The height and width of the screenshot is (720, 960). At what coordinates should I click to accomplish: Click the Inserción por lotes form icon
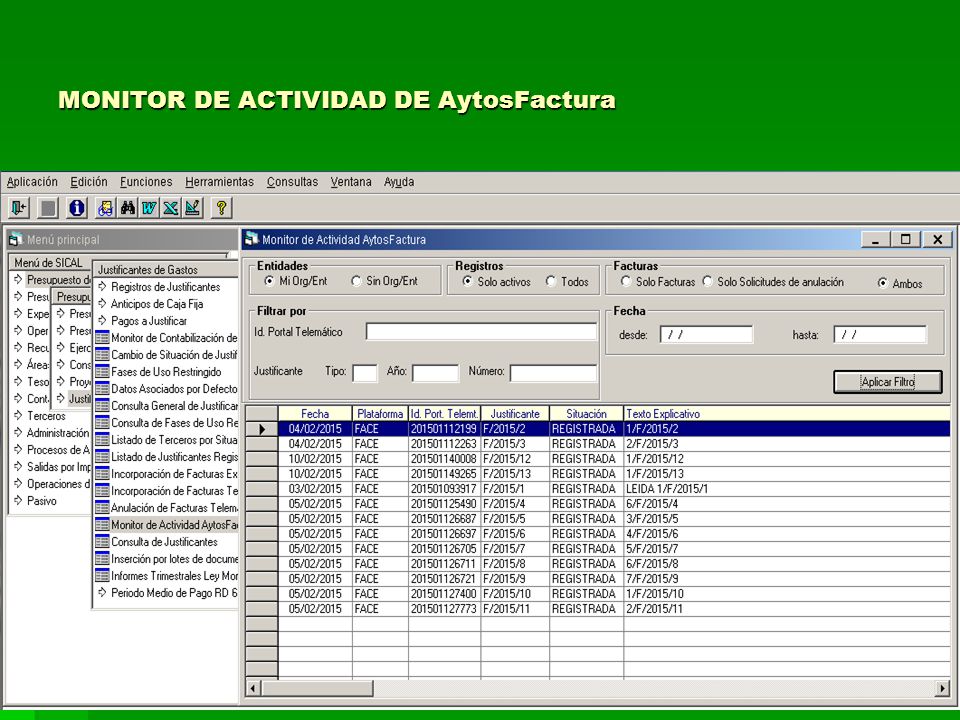[102, 558]
